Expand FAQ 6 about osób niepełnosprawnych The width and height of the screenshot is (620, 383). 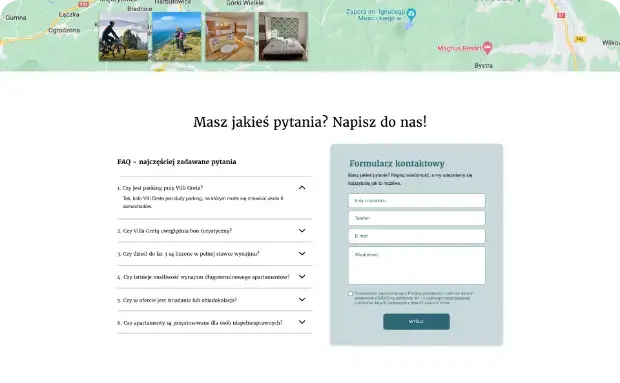[x=302, y=322]
